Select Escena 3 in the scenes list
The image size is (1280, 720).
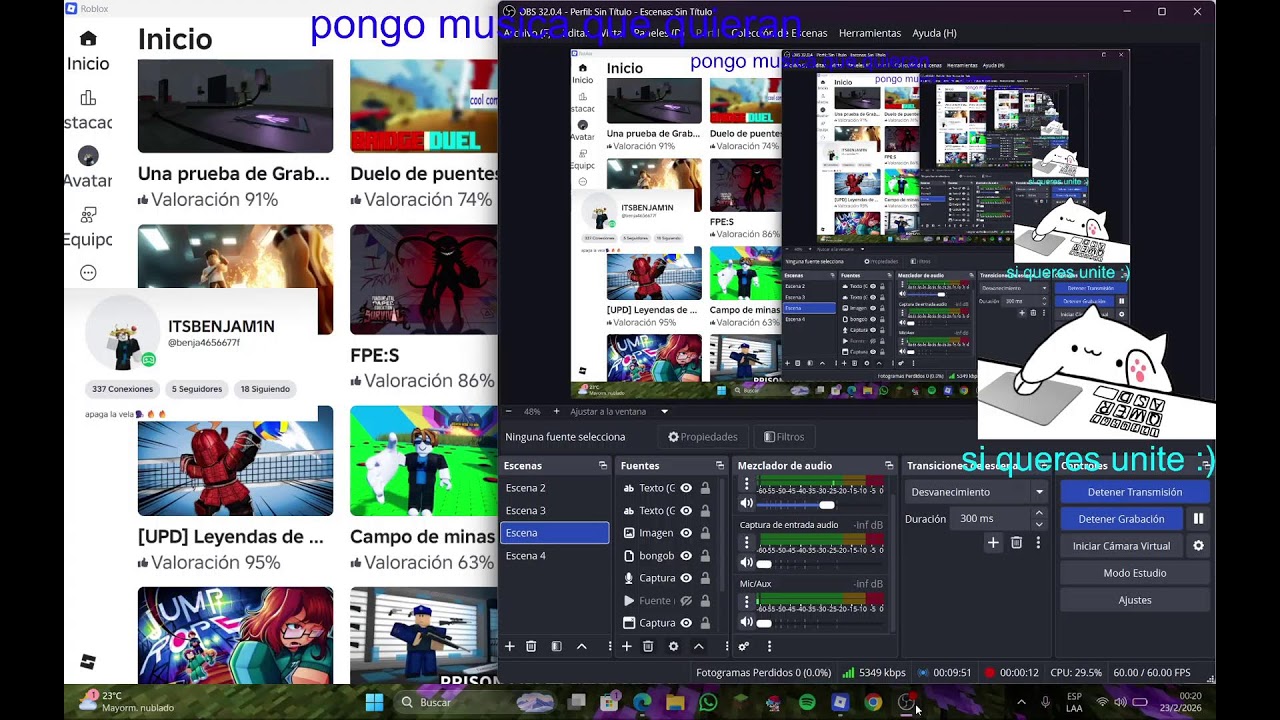click(555, 510)
